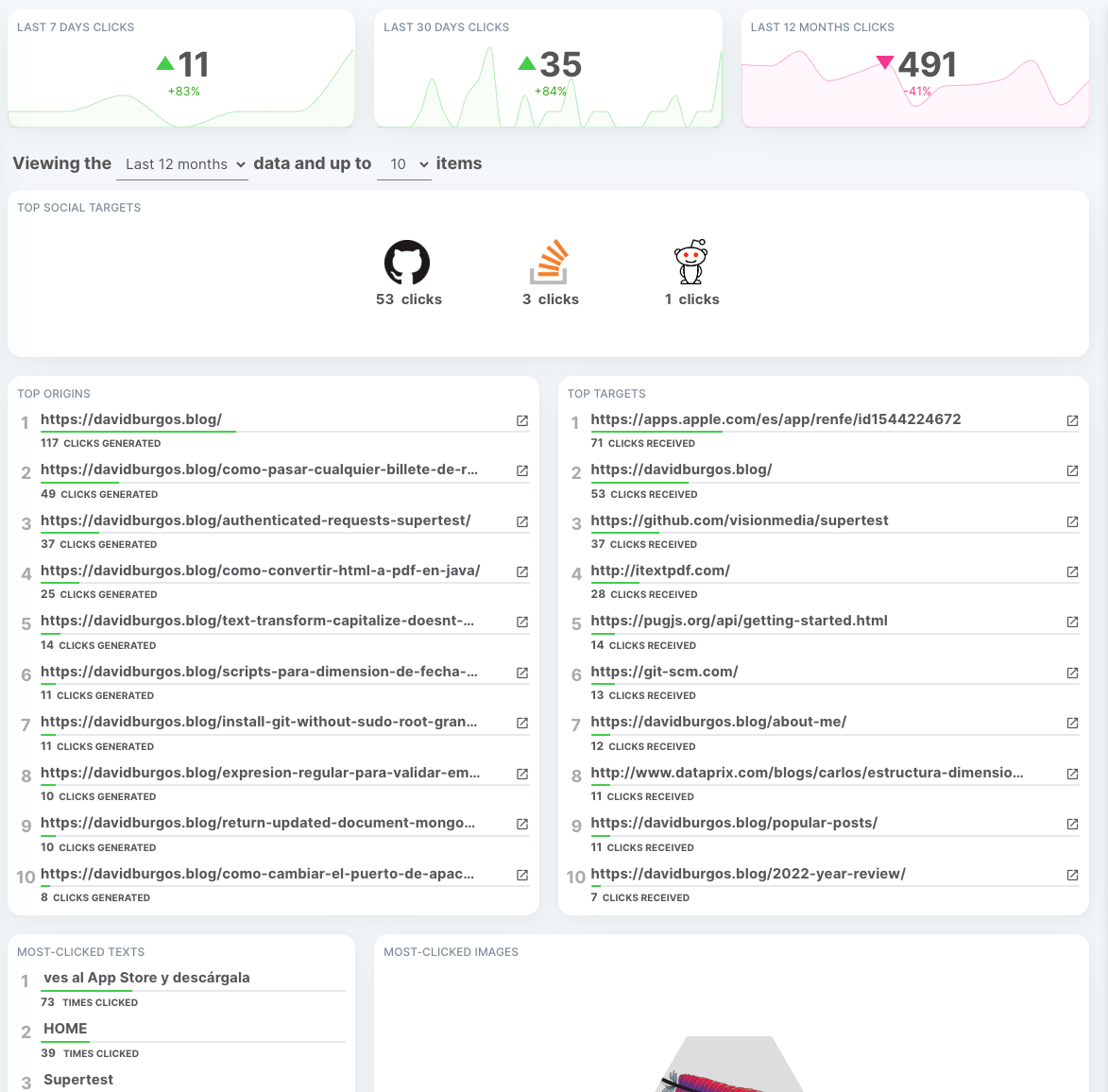1108x1092 pixels.
Task: Click external link icon next to git-scm.com target
Action: [1073, 673]
